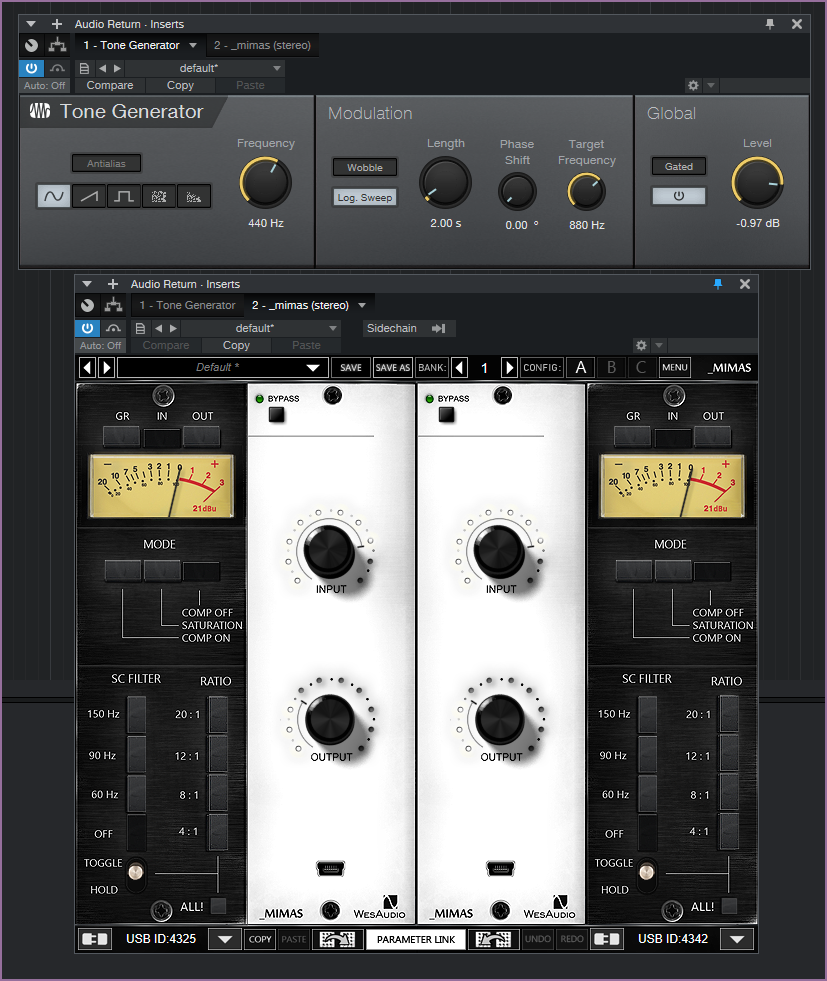Open gear settings in Tone Generator header

point(693,85)
